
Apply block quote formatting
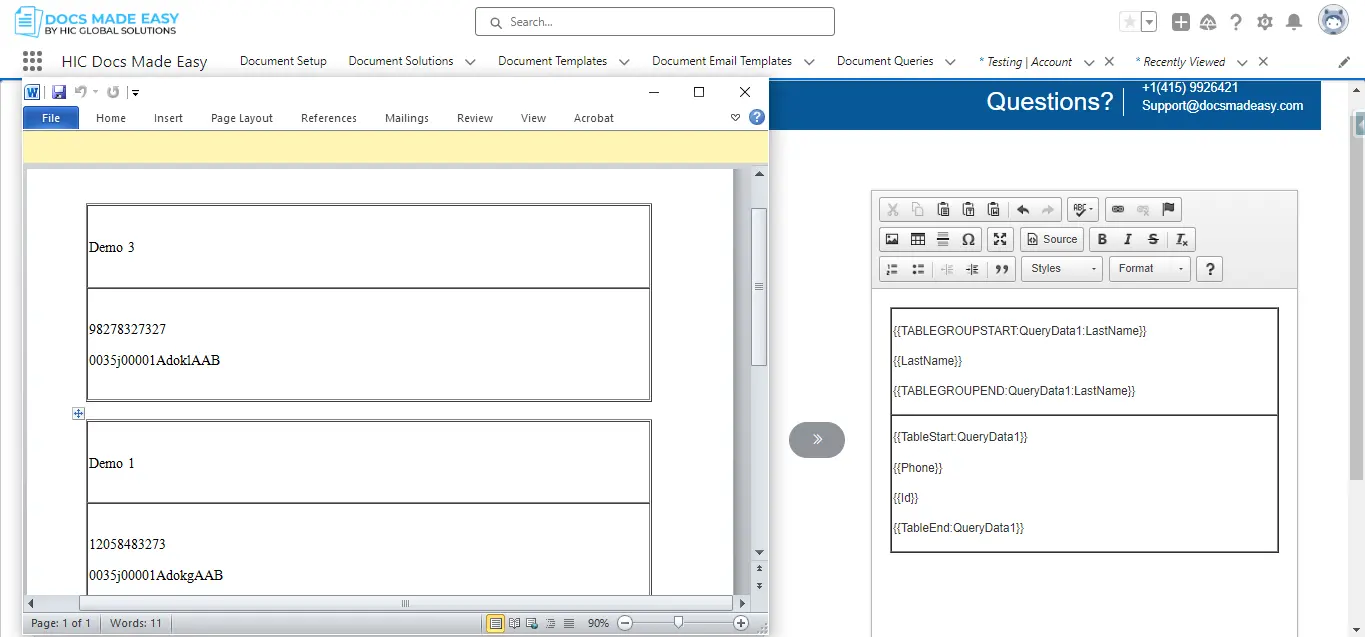coord(1001,269)
